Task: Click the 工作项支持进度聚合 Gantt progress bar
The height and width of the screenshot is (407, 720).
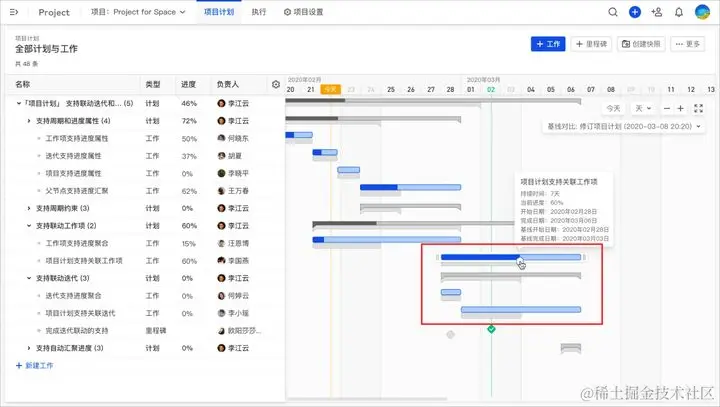Action: point(387,240)
